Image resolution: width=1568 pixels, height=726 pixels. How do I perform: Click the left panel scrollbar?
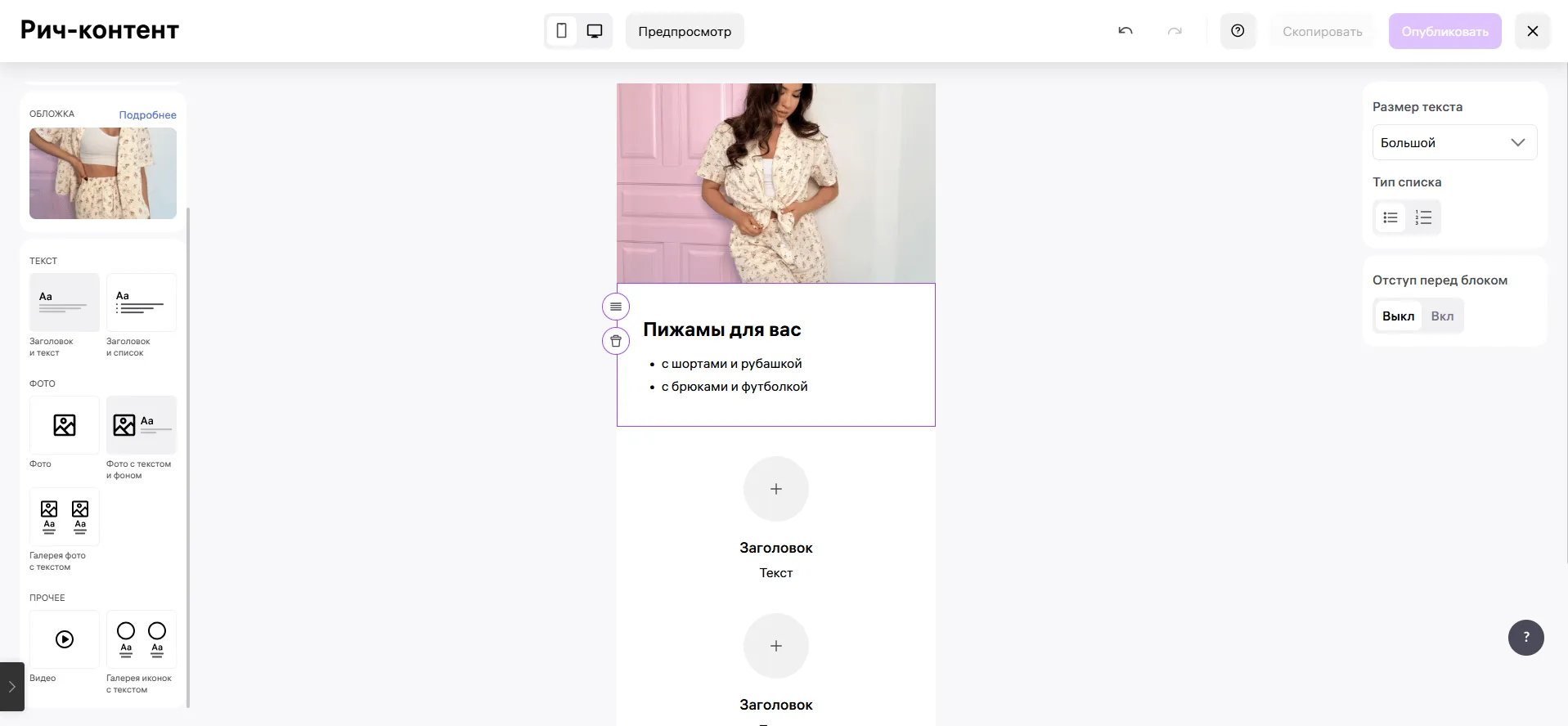(x=188, y=456)
